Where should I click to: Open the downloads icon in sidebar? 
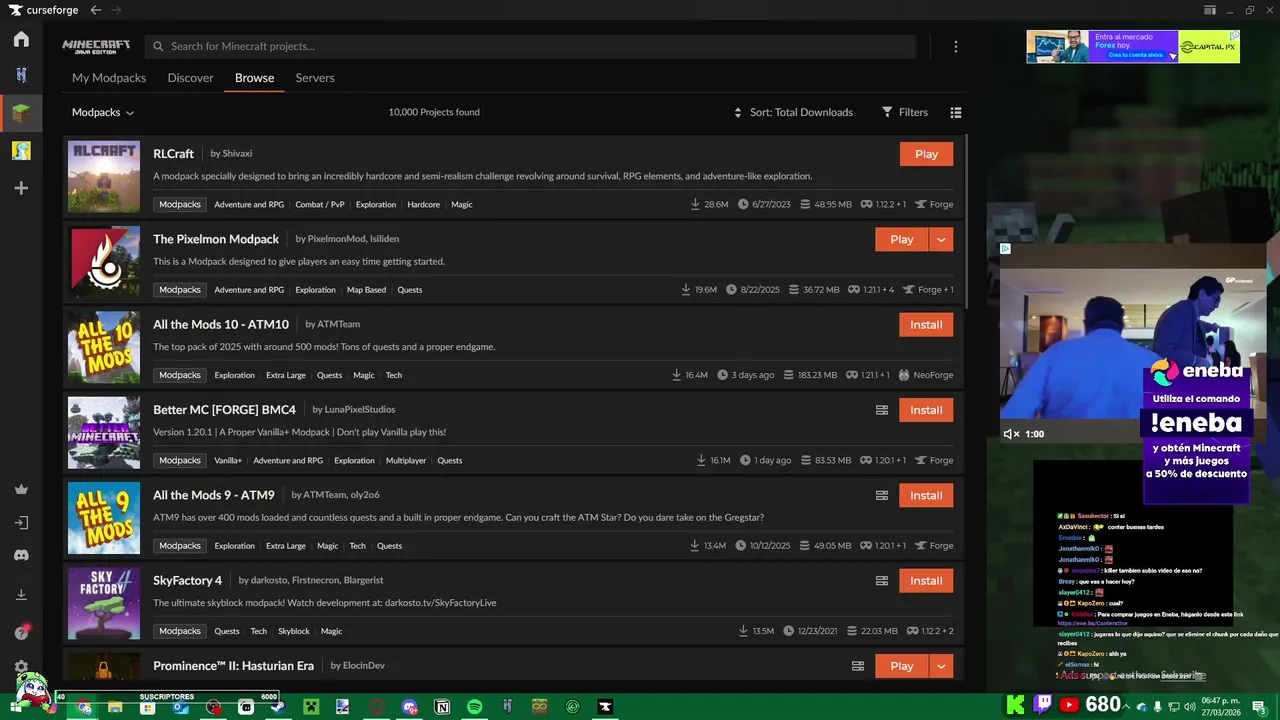(x=21, y=595)
